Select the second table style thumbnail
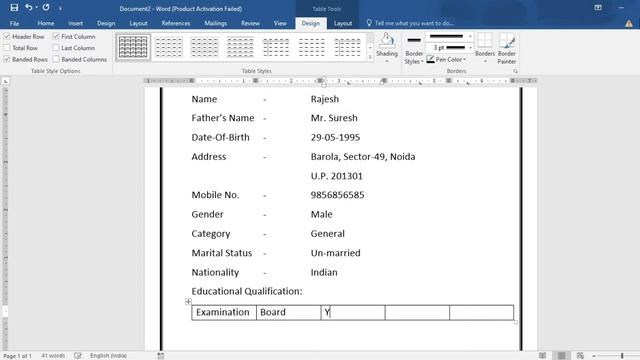The width and height of the screenshot is (640, 360). point(169,47)
